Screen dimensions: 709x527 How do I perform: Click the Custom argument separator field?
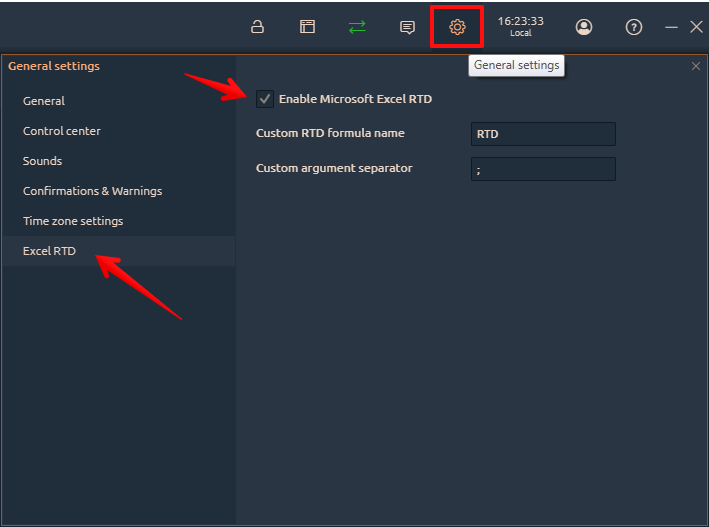point(543,169)
